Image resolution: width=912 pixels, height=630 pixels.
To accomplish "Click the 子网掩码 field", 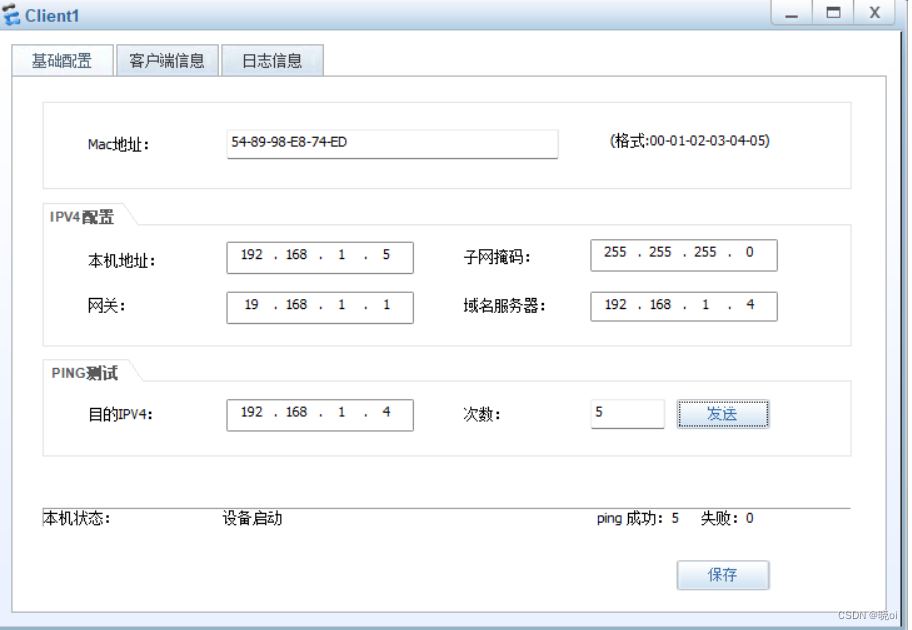I will [683, 255].
